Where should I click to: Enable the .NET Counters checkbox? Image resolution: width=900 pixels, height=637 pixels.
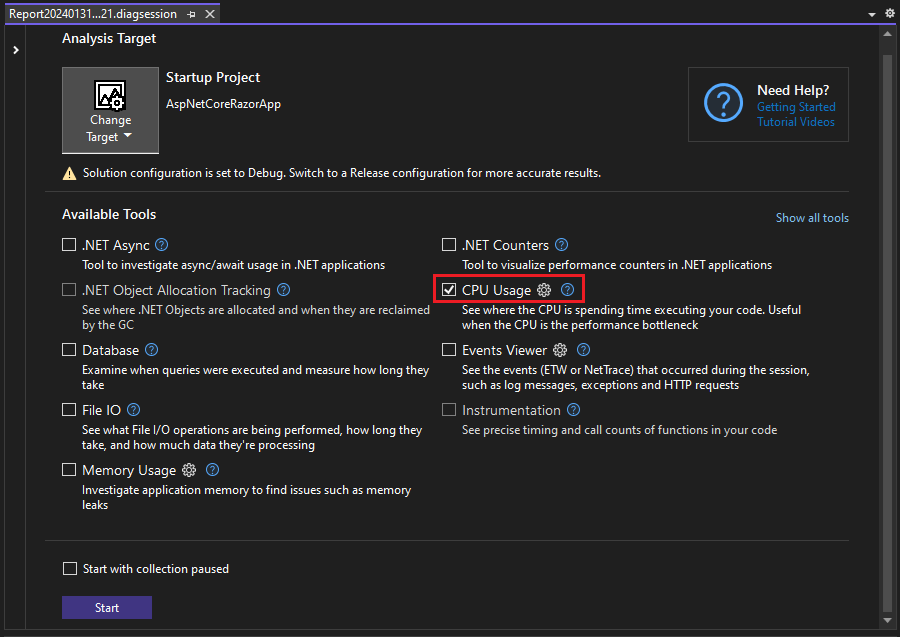click(x=448, y=244)
